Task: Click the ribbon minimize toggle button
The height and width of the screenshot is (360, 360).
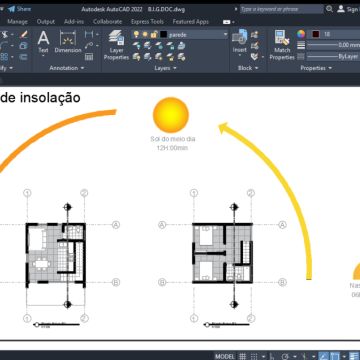Action: (x=226, y=22)
